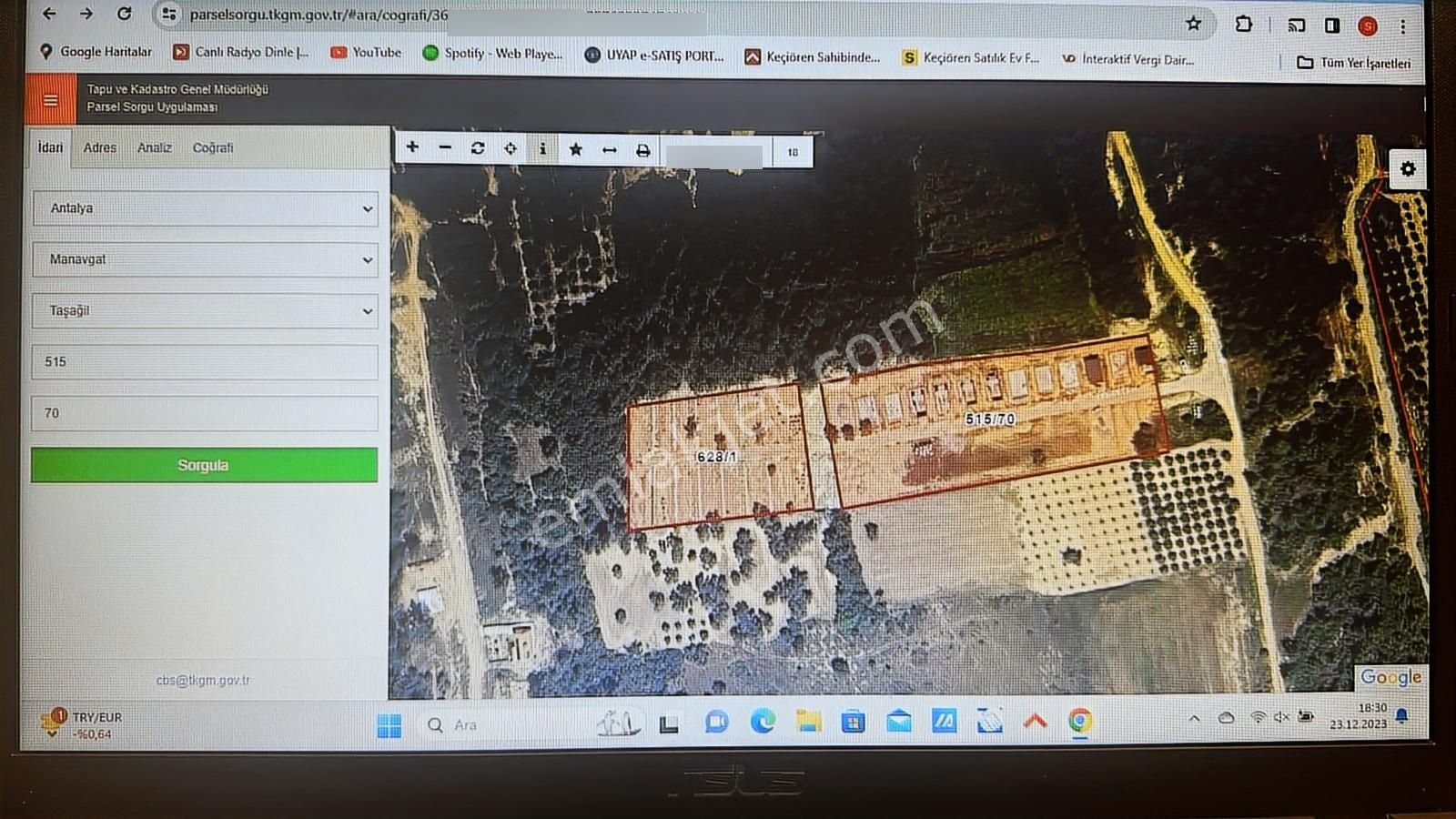
Task: Open the Manavgat district dropdown
Action: click(205, 259)
